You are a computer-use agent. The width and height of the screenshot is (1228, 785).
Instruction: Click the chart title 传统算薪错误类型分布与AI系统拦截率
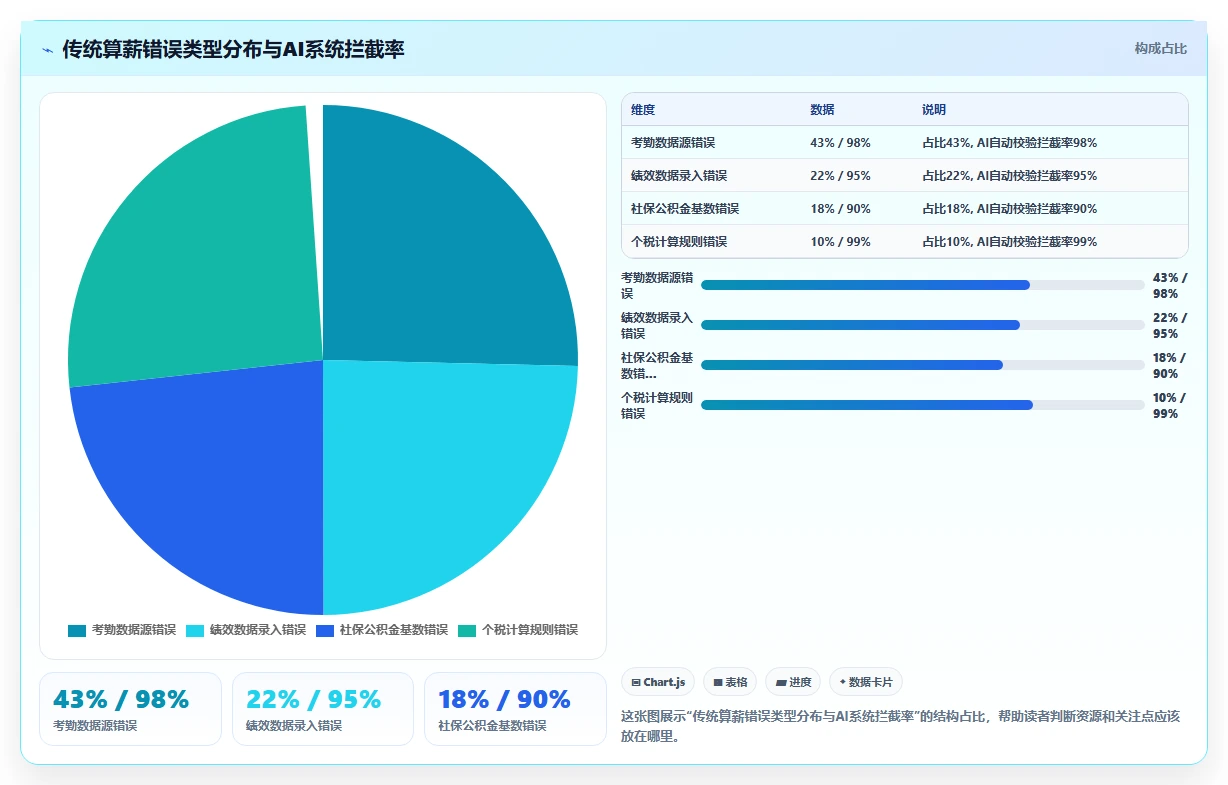point(233,50)
